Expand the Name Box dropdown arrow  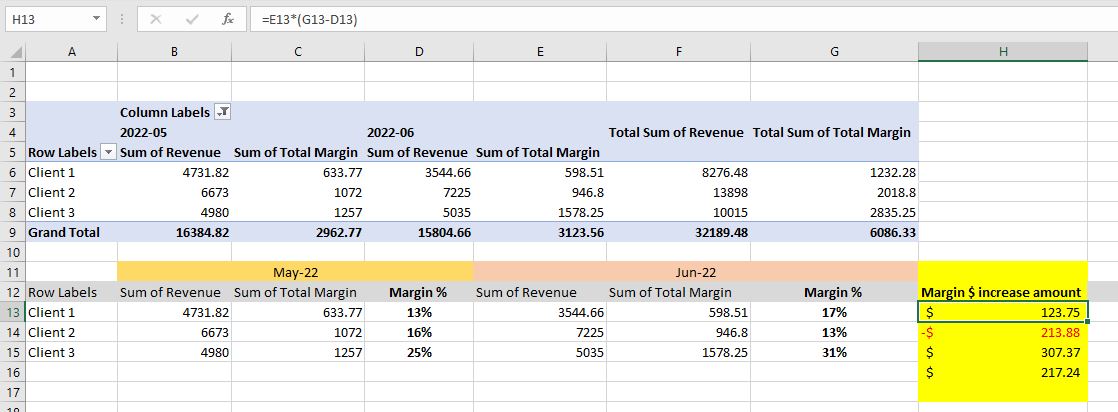pos(95,19)
